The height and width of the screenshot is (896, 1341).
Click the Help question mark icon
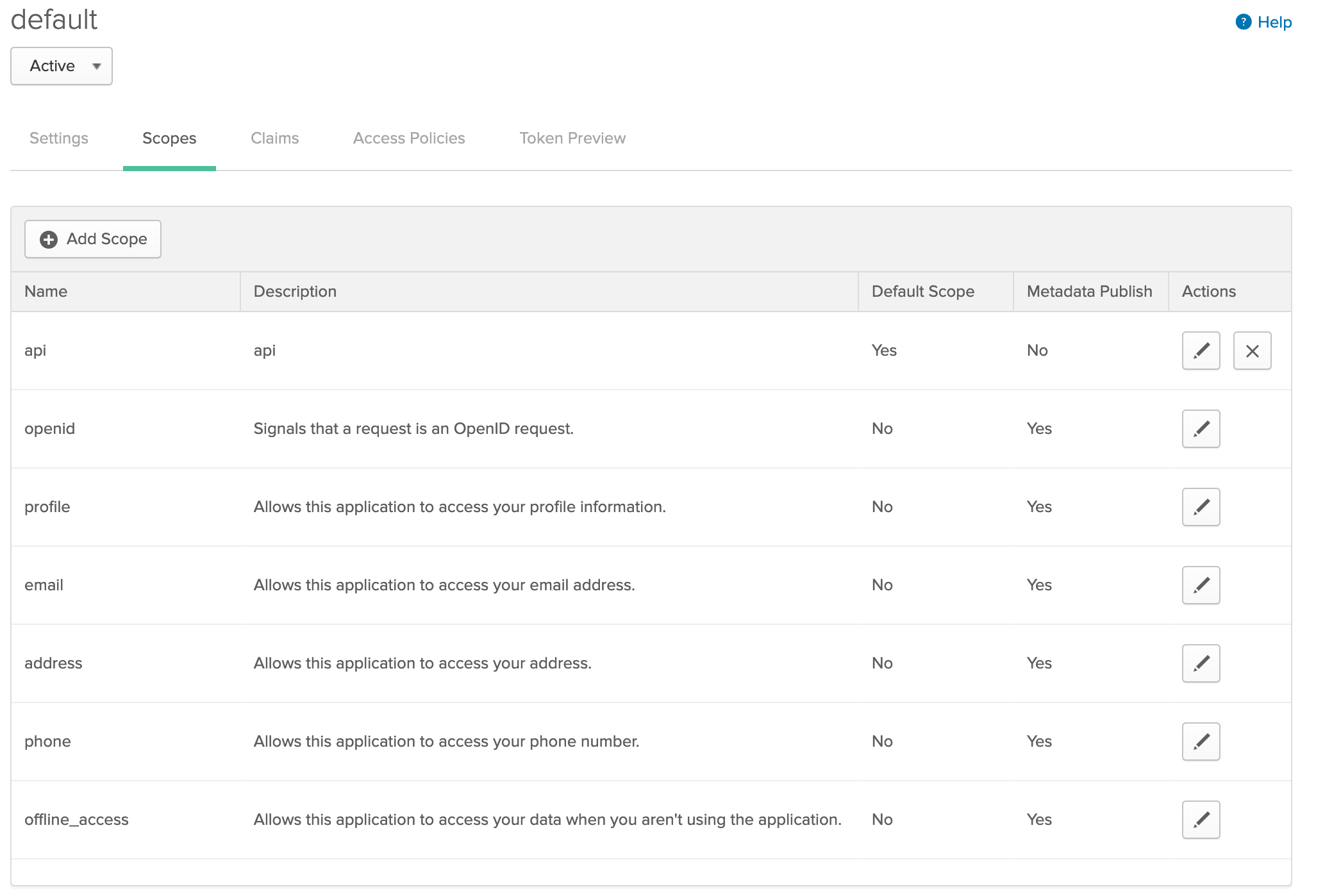[1243, 22]
